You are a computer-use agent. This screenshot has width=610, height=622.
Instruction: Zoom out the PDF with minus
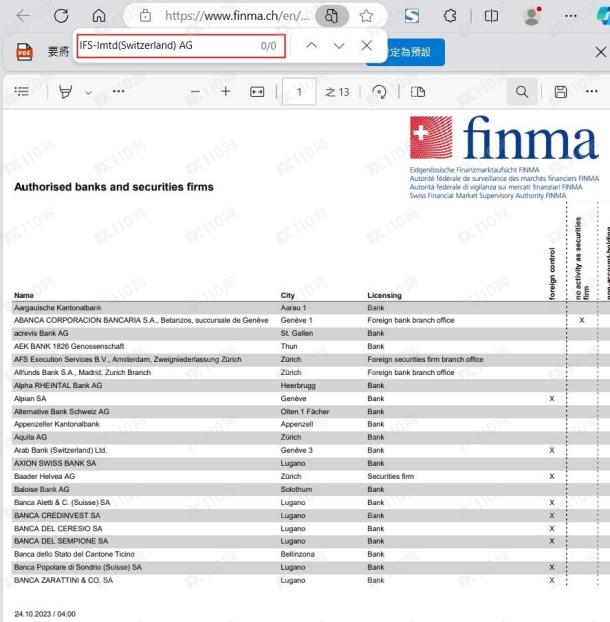pyautogui.click(x=195, y=92)
